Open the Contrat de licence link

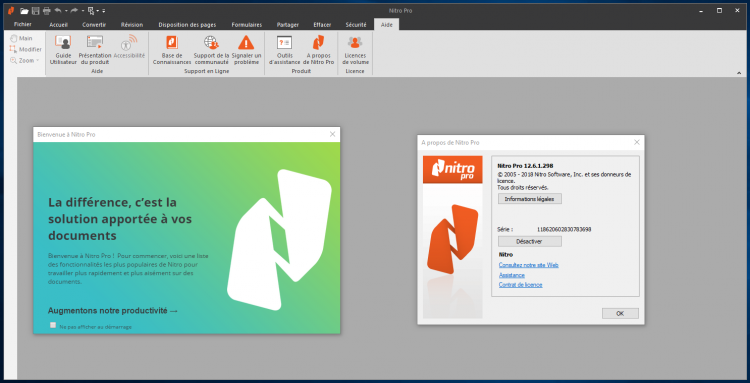coord(520,285)
